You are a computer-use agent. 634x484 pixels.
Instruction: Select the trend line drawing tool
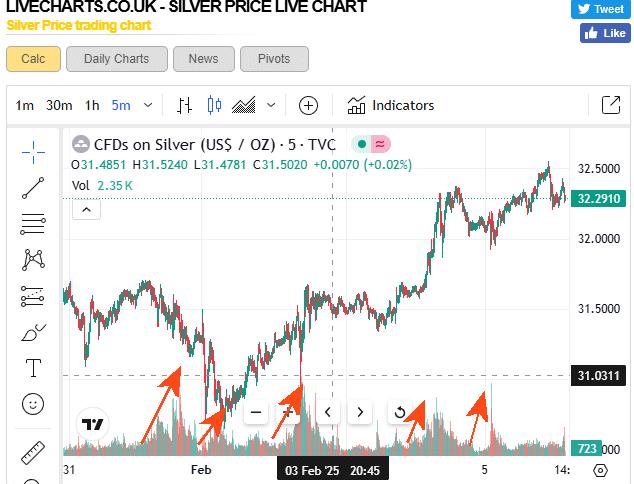[x=33, y=187]
